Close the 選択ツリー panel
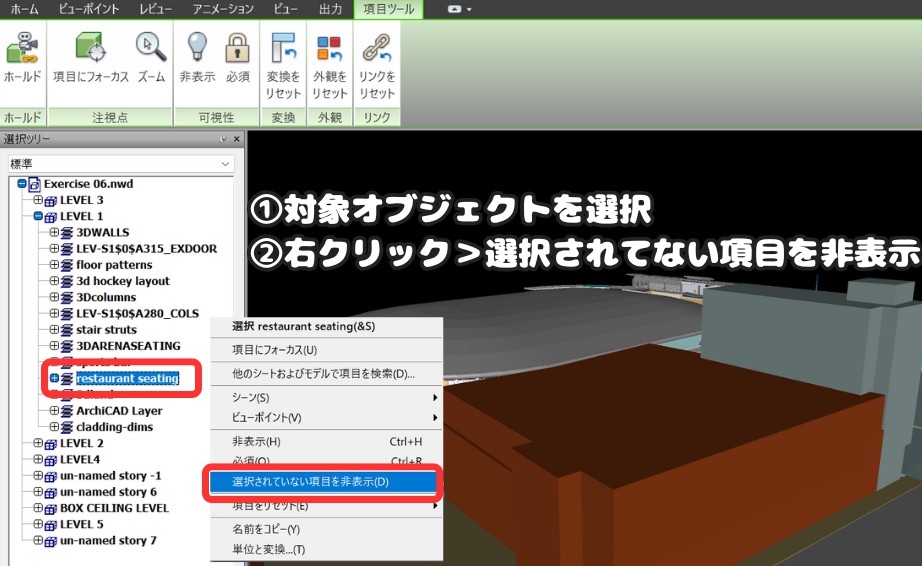The image size is (922, 566). 237,139
